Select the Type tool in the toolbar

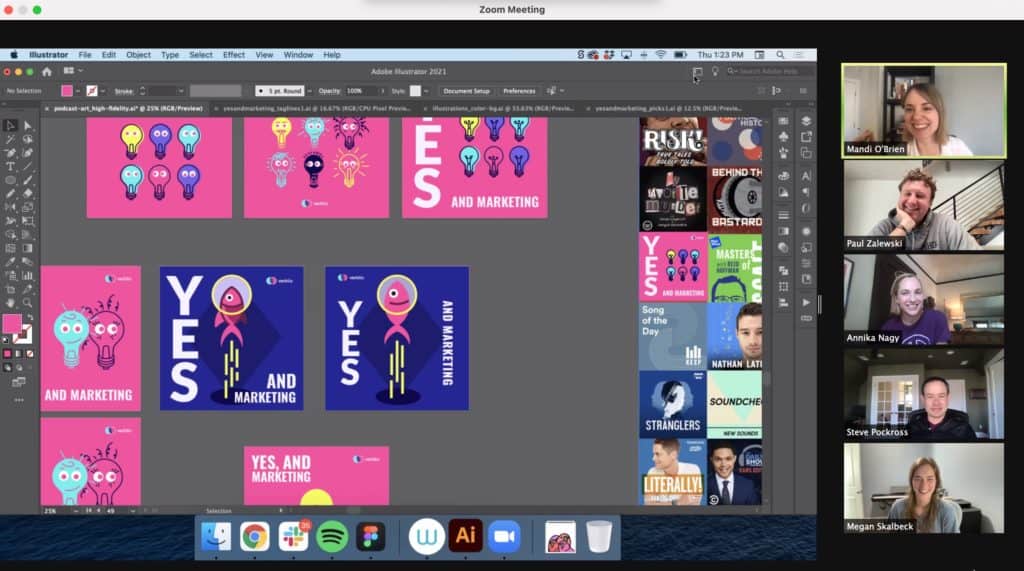pos(10,166)
